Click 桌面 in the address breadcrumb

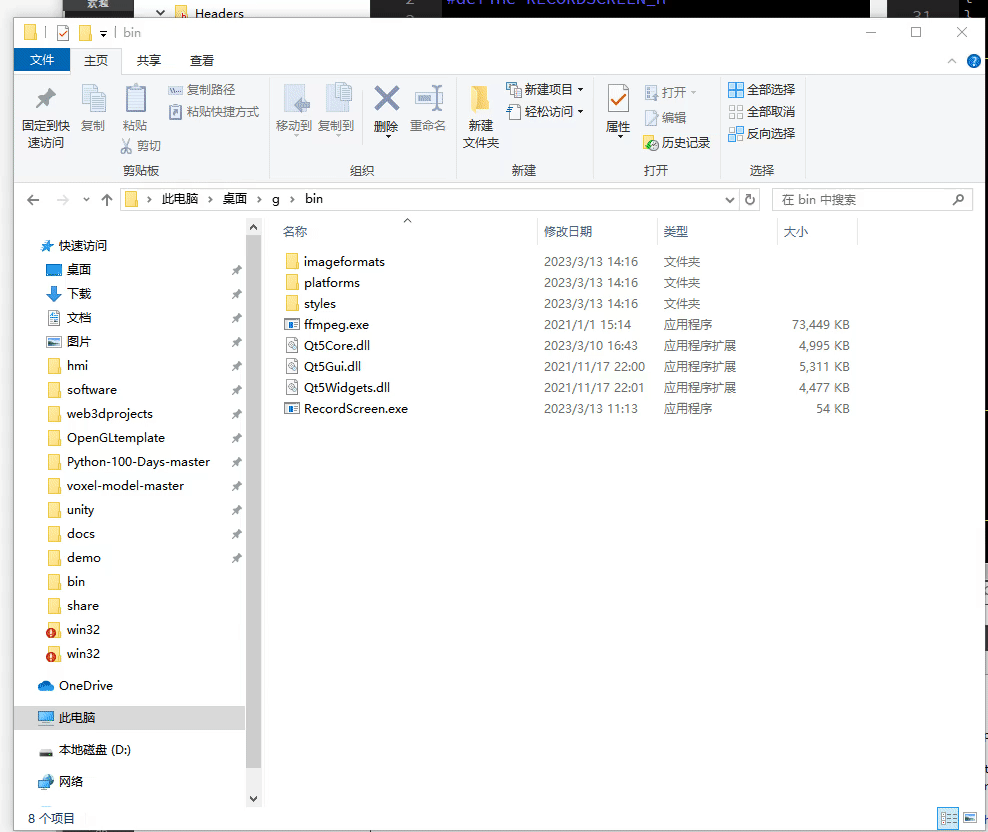[x=234, y=199]
